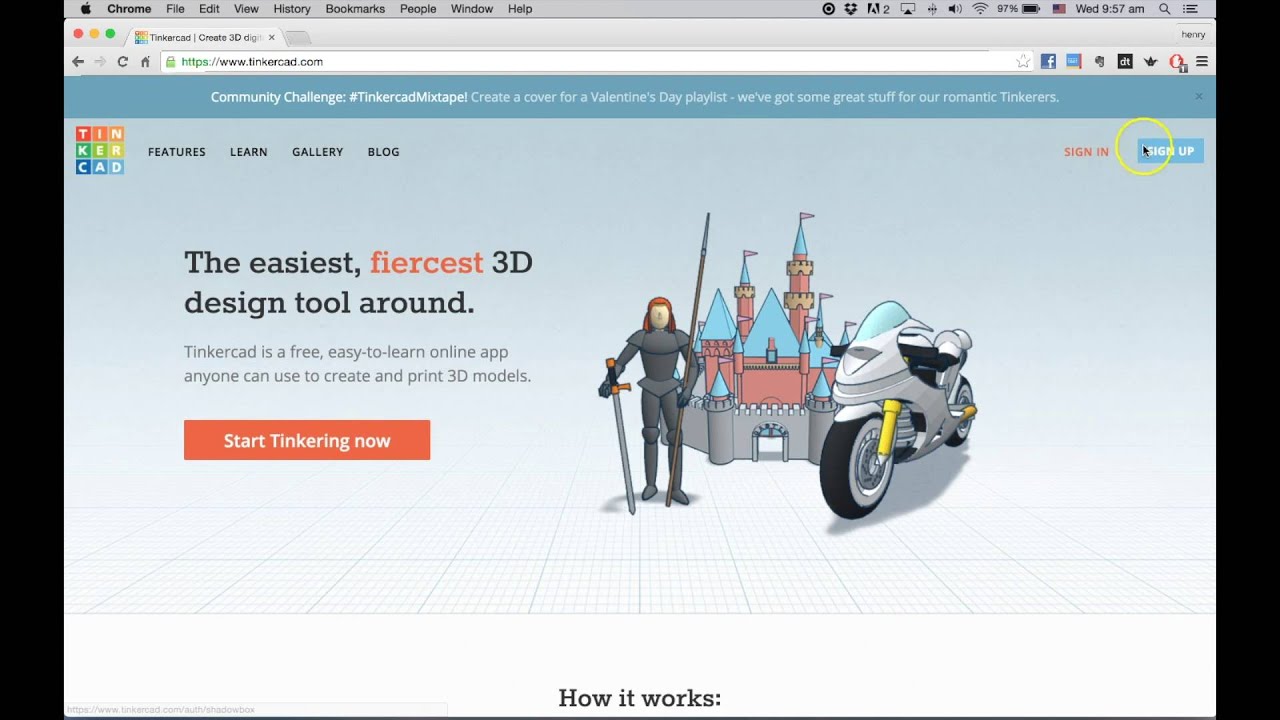This screenshot has height=720, width=1280.
Task: Click the 'How it works:' heading
Action: 640,698
